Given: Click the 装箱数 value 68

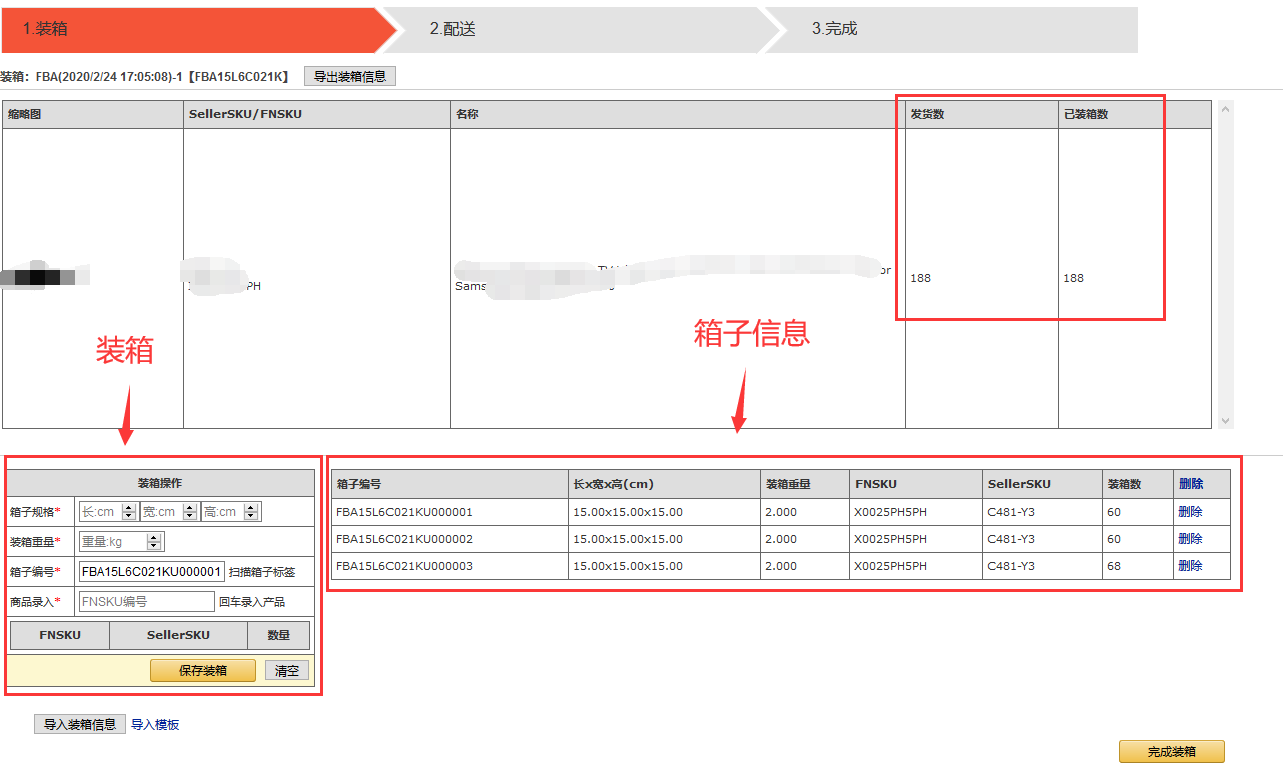Looking at the screenshot, I should 1114,566.
